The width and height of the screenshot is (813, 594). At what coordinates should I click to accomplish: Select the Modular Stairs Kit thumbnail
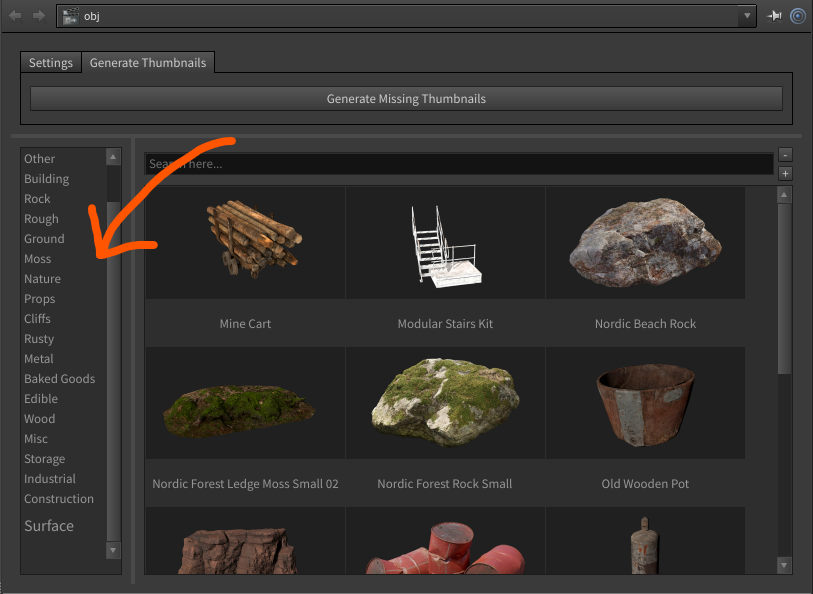tap(445, 243)
